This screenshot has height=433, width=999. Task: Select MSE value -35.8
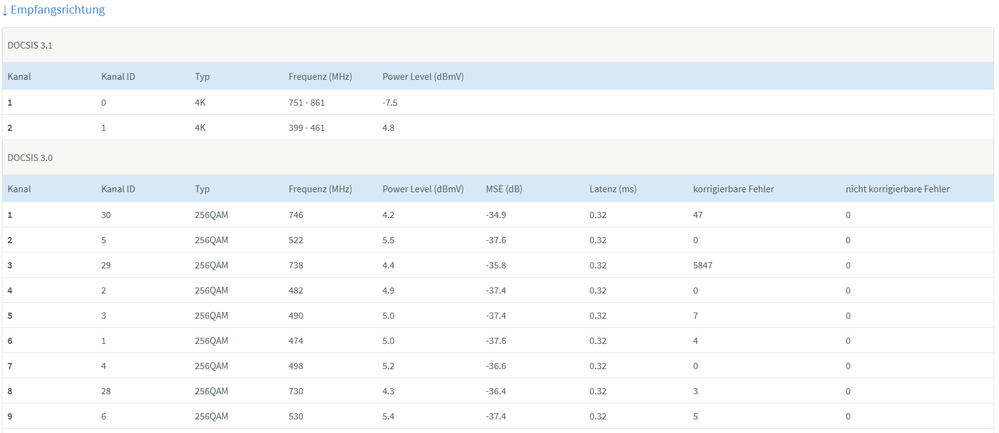coord(496,266)
